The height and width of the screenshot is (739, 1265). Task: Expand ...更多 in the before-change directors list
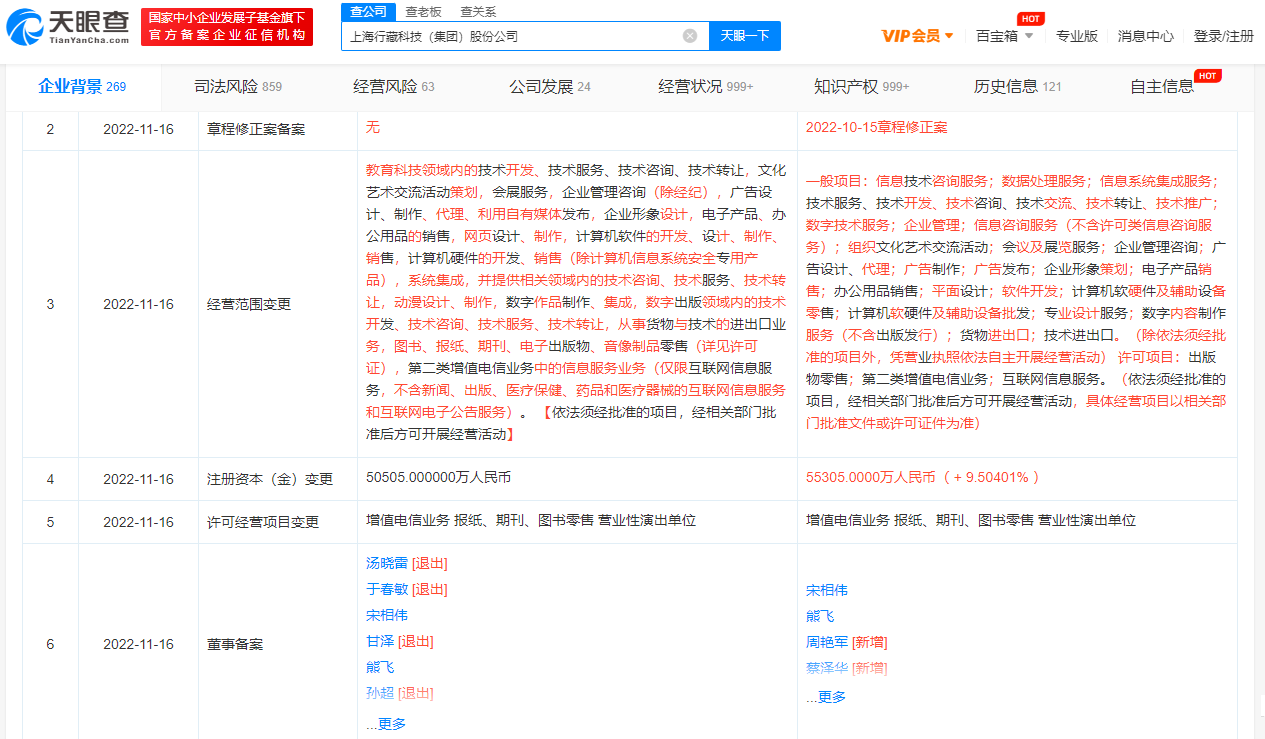386,724
